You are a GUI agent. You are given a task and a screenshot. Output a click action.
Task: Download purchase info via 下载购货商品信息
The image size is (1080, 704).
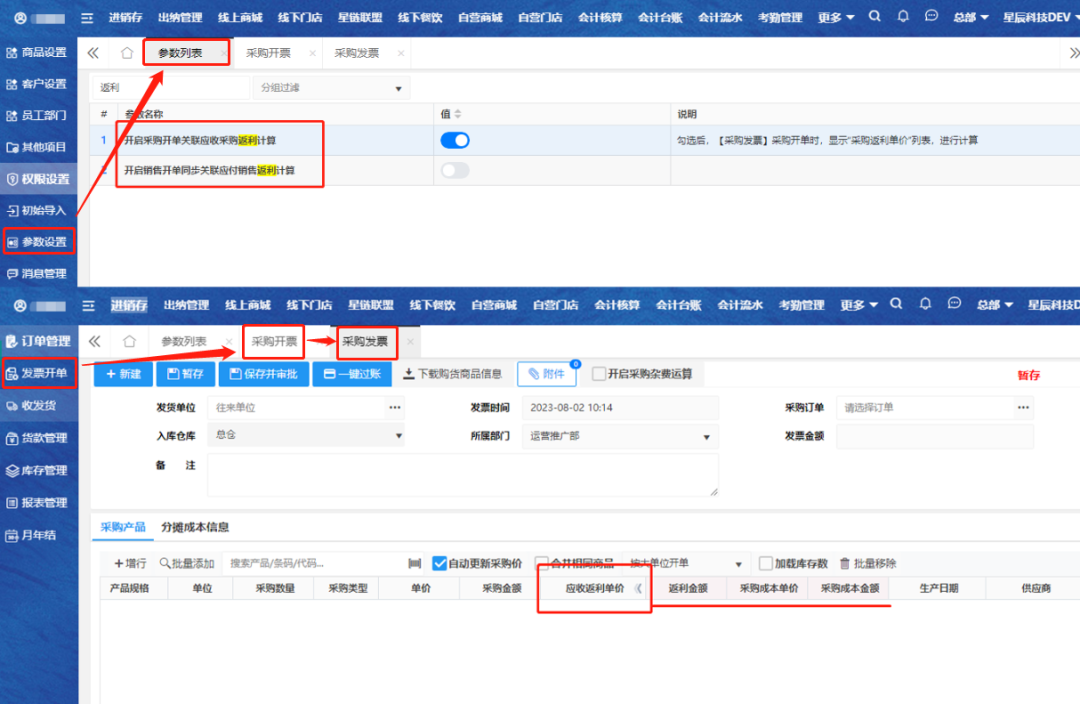[x=452, y=374]
